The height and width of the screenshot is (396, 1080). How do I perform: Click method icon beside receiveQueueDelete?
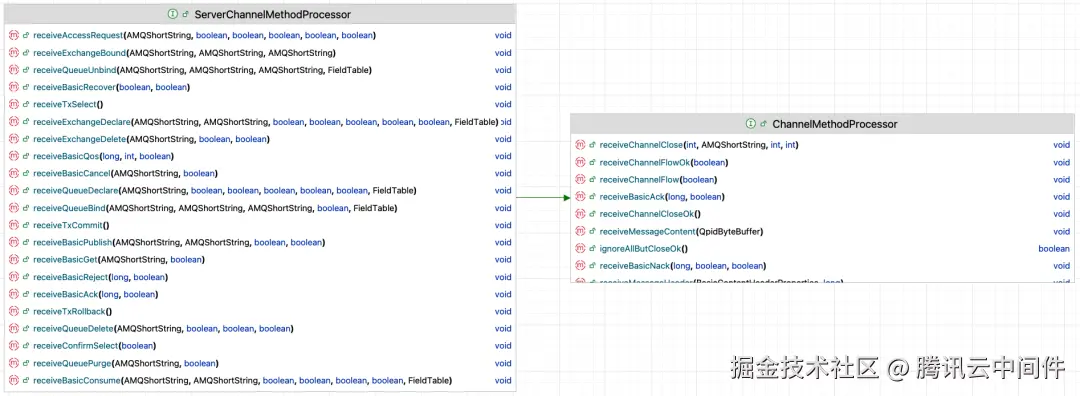tap(14, 328)
